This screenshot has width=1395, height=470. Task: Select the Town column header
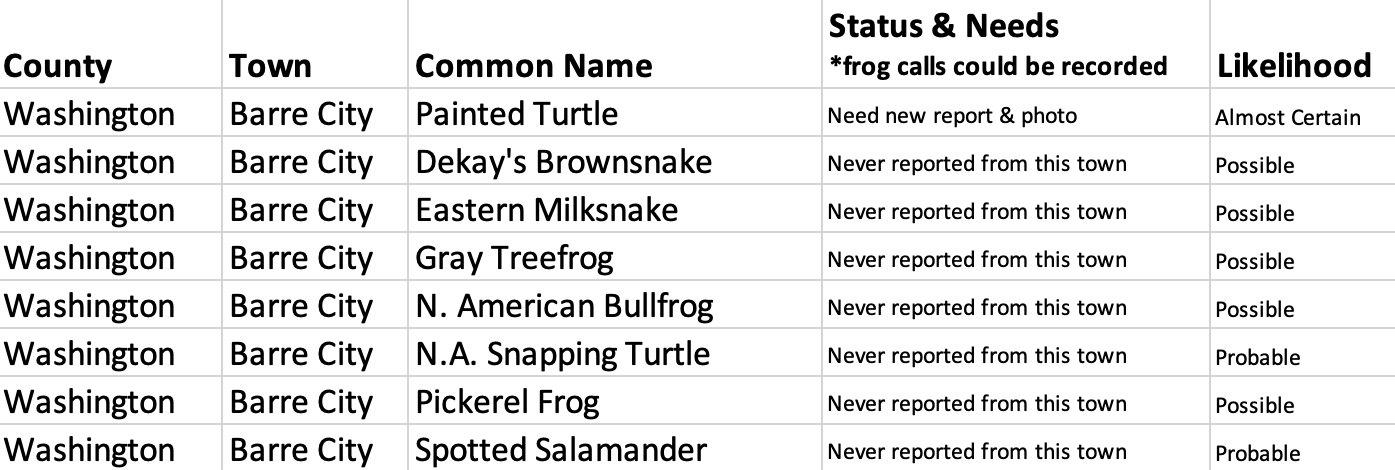(270, 66)
